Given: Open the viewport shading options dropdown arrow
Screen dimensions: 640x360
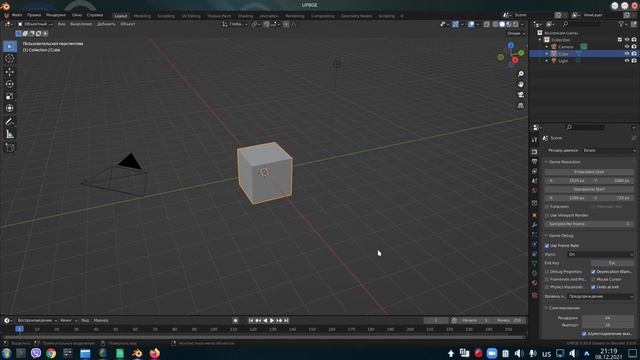Looking at the screenshot, I should [x=522, y=24].
